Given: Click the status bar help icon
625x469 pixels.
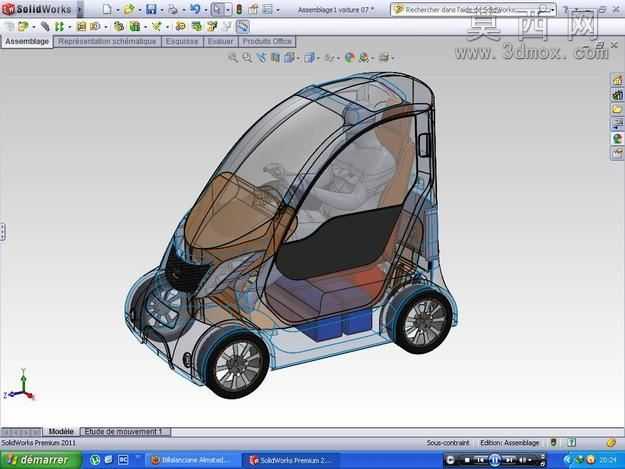Looking at the screenshot, I should click(x=572, y=442).
